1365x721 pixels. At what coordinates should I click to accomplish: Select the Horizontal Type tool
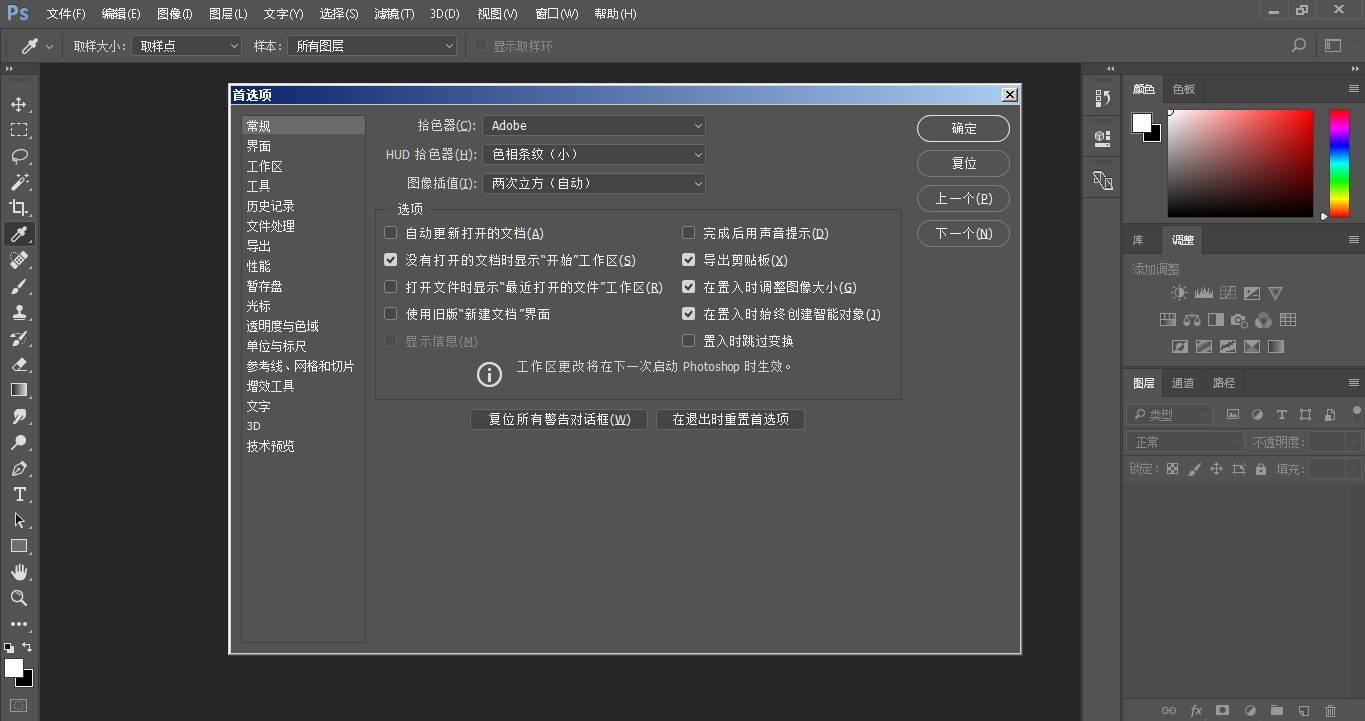[x=19, y=494]
